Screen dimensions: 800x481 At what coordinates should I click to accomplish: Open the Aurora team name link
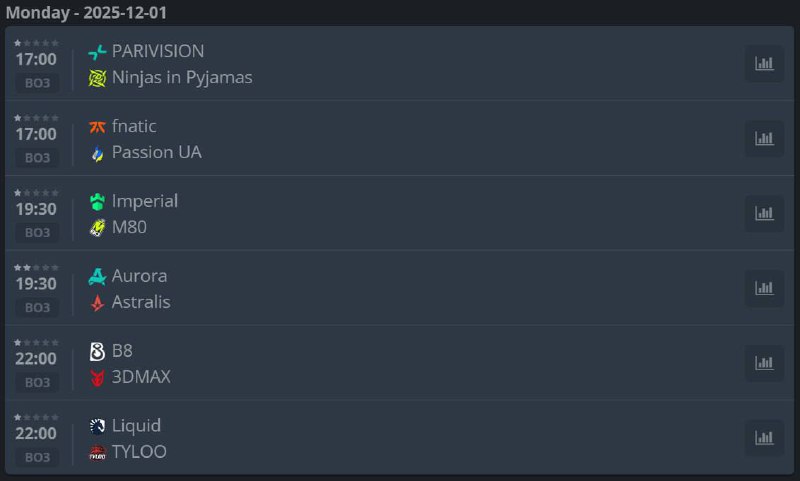pyautogui.click(x=139, y=276)
